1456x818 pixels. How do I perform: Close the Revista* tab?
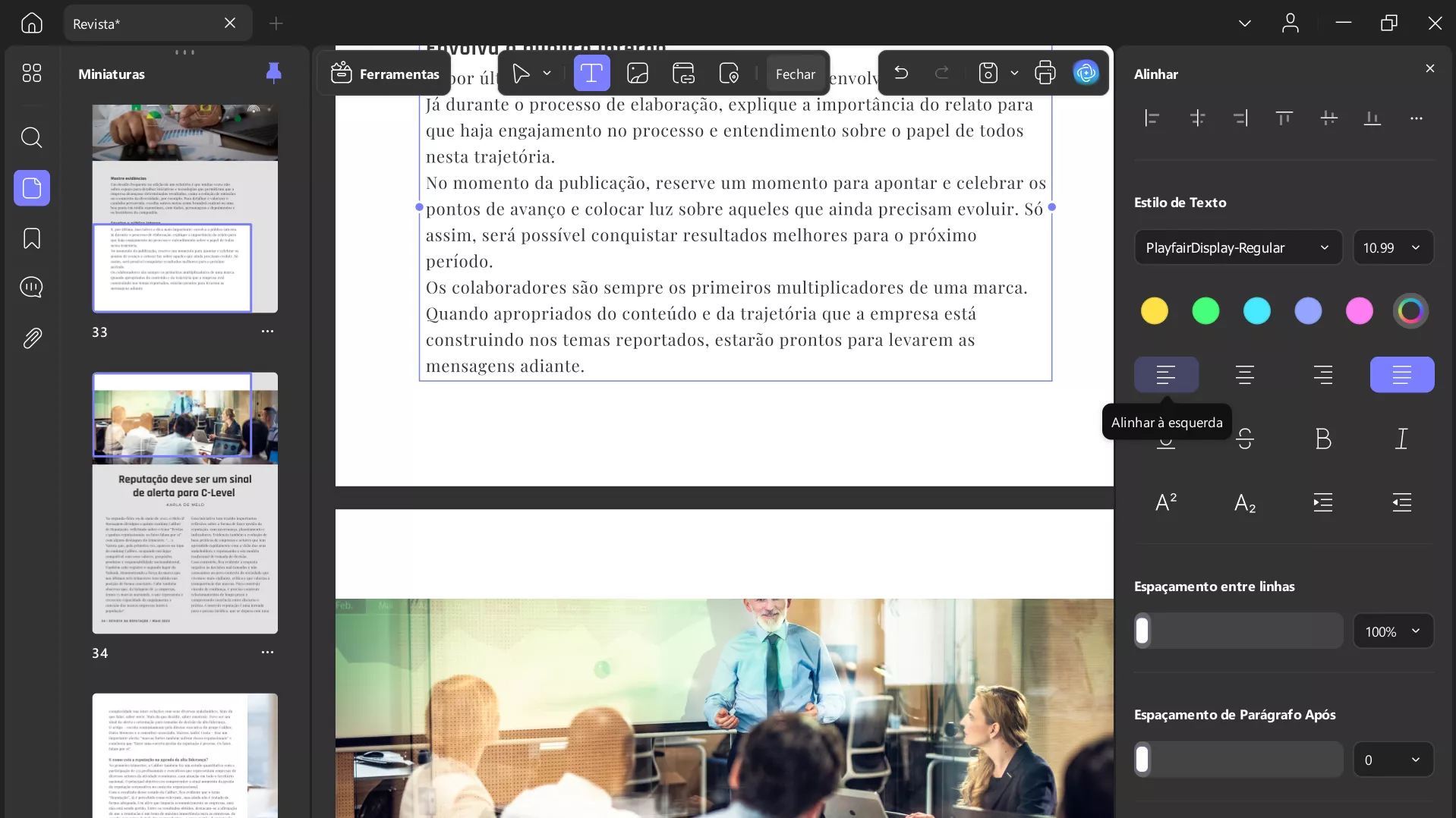click(230, 24)
